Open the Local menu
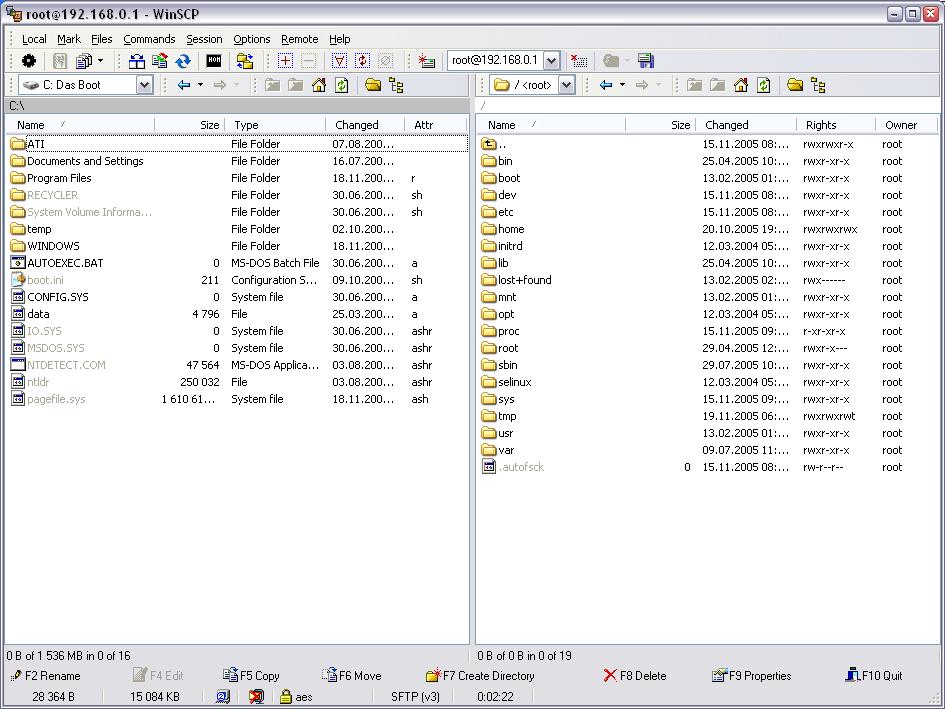The width and height of the screenshot is (945, 709). pyautogui.click(x=34, y=39)
